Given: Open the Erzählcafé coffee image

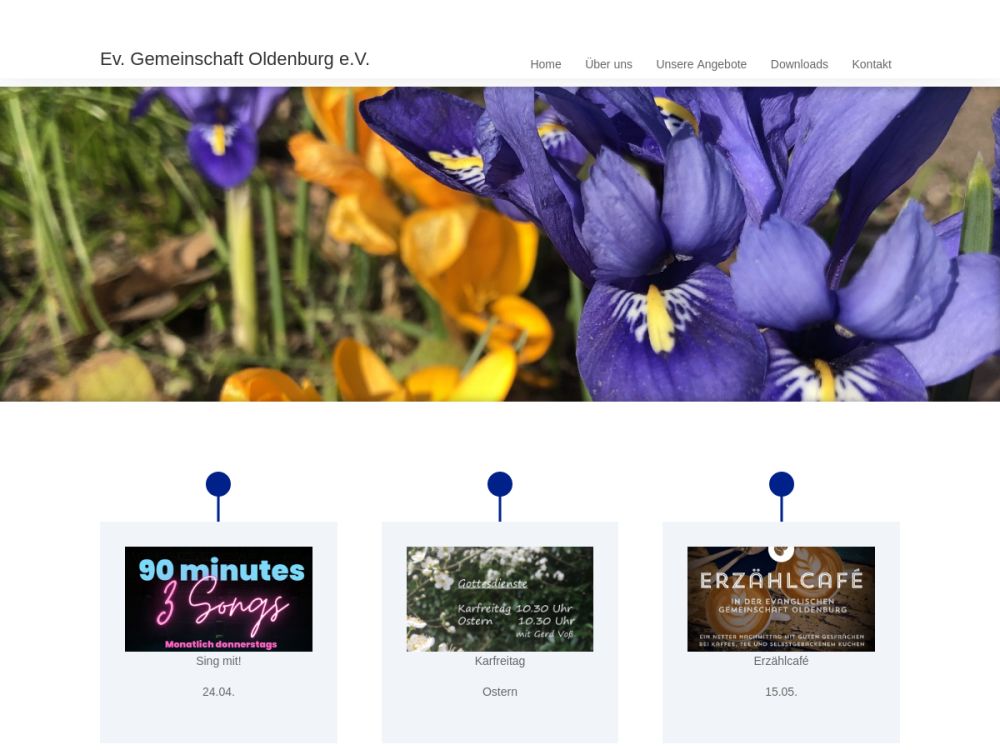Looking at the screenshot, I should 781,599.
